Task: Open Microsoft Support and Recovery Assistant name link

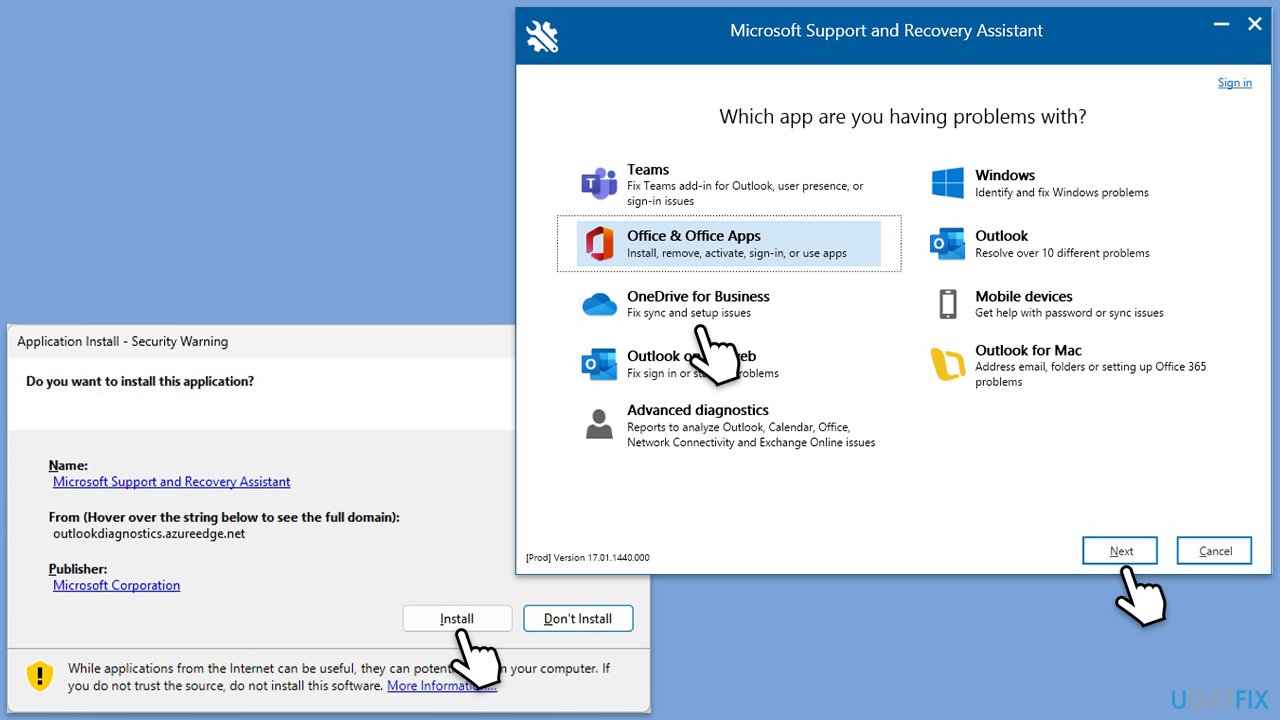Action: [x=172, y=482]
